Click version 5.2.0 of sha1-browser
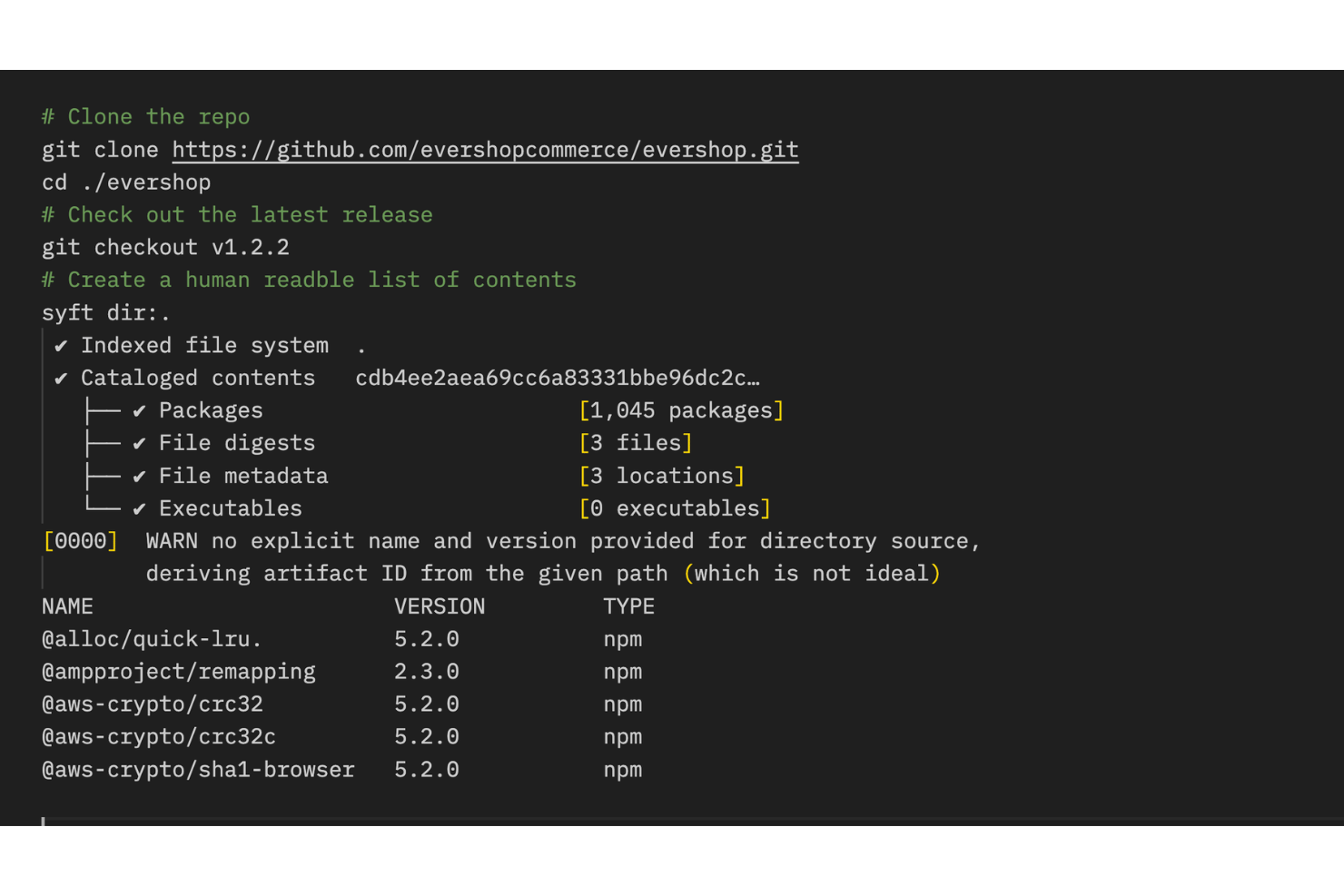 point(427,771)
